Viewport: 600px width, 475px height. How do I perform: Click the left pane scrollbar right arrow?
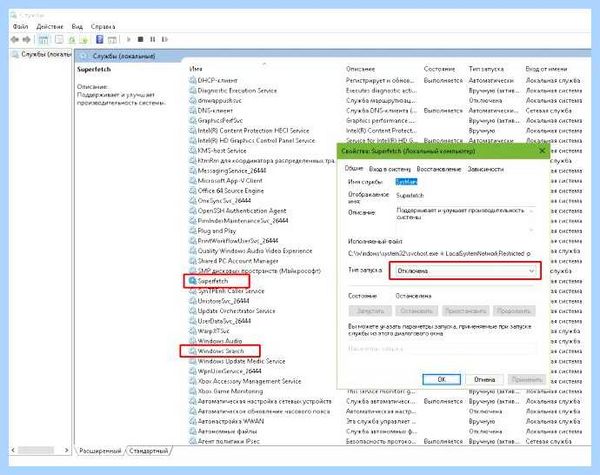[x=67, y=450]
